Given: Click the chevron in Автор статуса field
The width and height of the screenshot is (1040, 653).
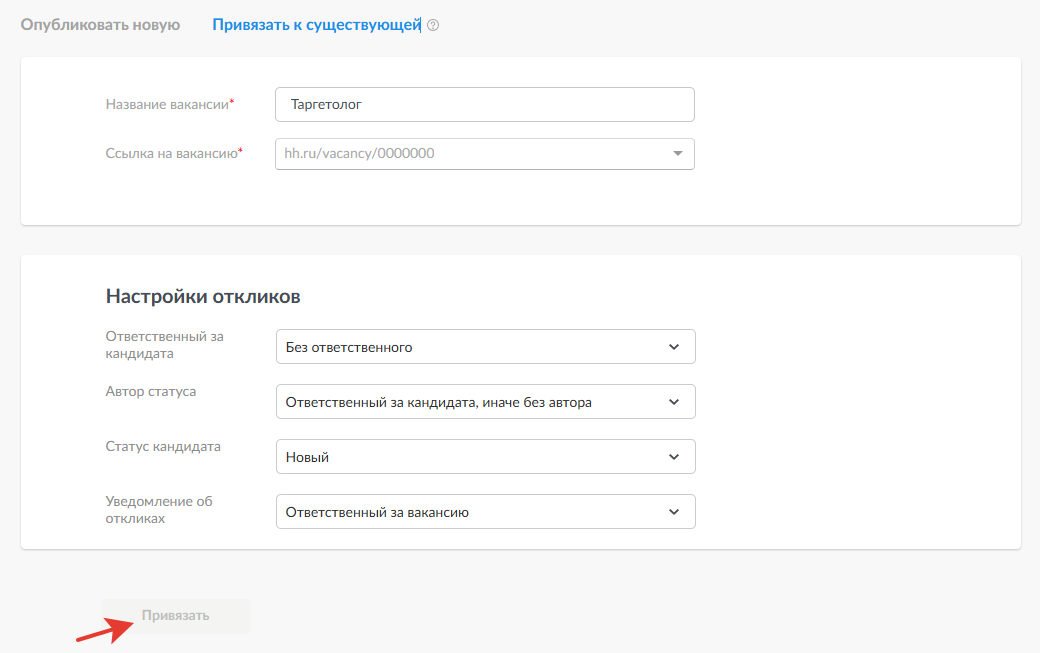Looking at the screenshot, I should (674, 402).
